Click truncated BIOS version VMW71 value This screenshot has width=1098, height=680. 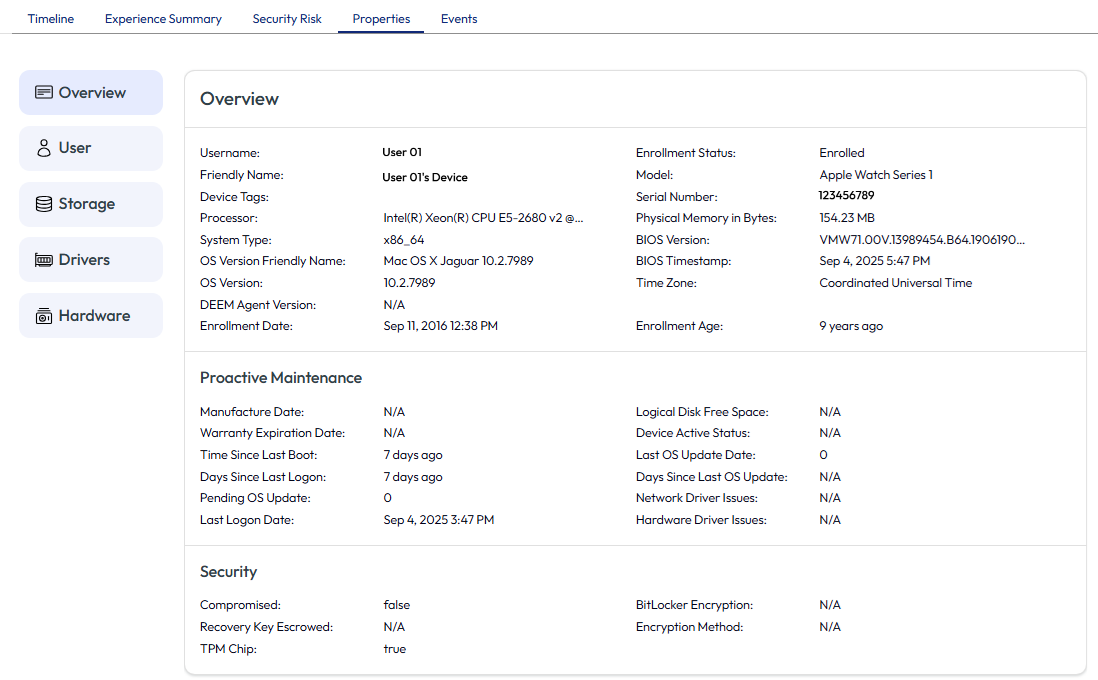(922, 240)
